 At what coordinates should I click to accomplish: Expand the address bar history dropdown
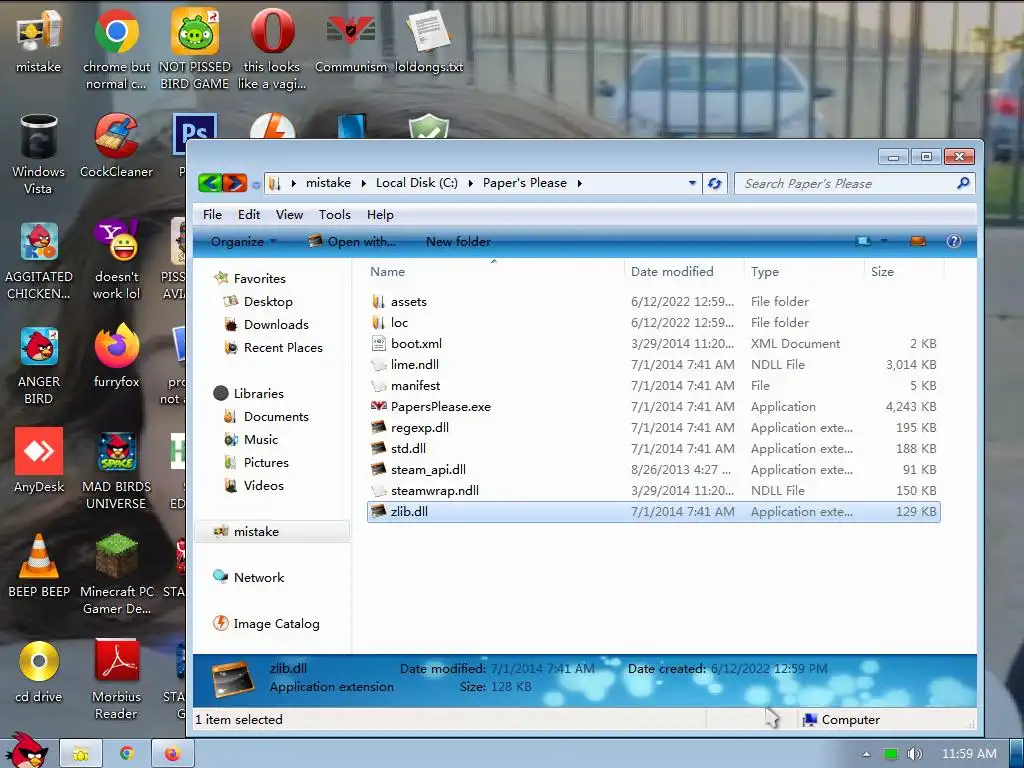pyautogui.click(x=692, y=184)
